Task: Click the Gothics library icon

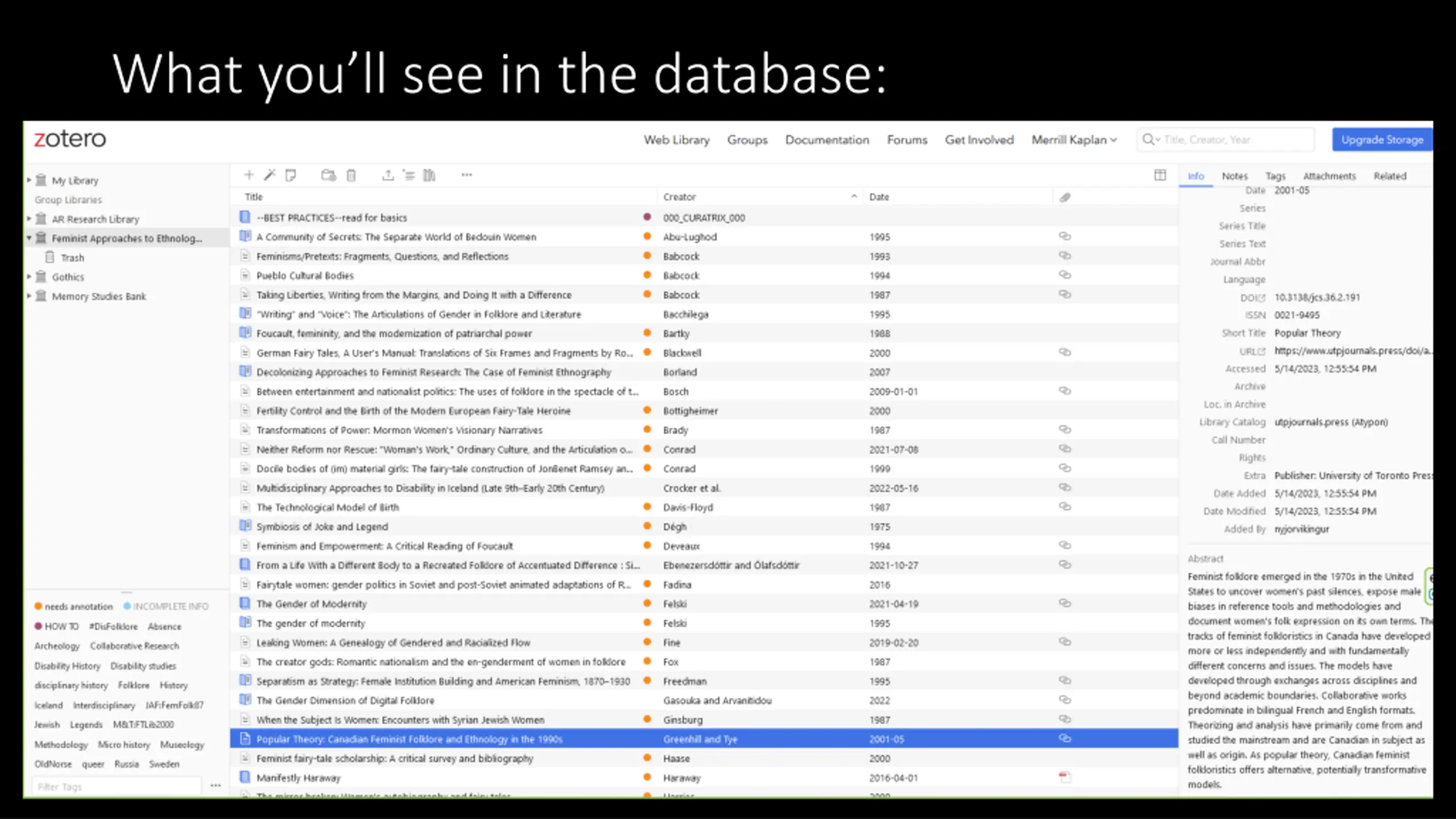Action: (41, 276)
